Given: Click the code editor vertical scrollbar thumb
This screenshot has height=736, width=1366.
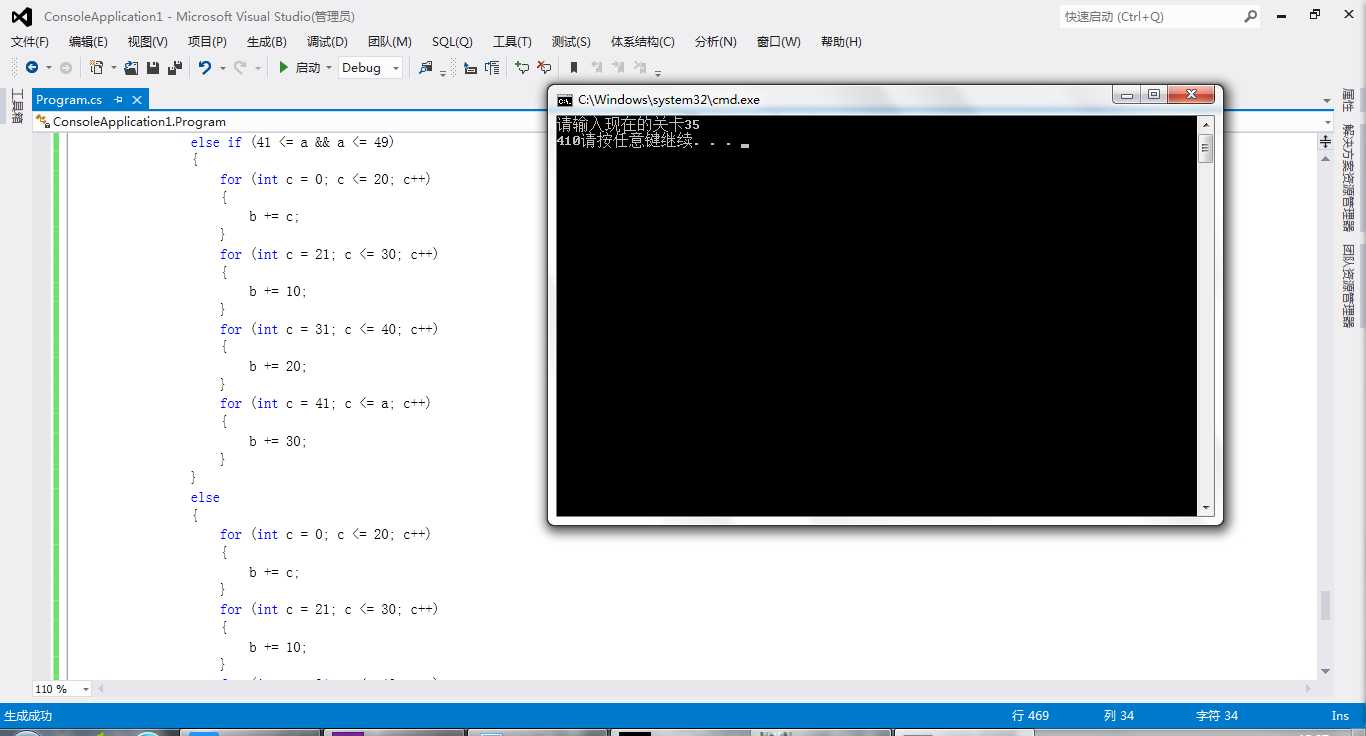Looking at the screenshot, I should pos(1325,605).
